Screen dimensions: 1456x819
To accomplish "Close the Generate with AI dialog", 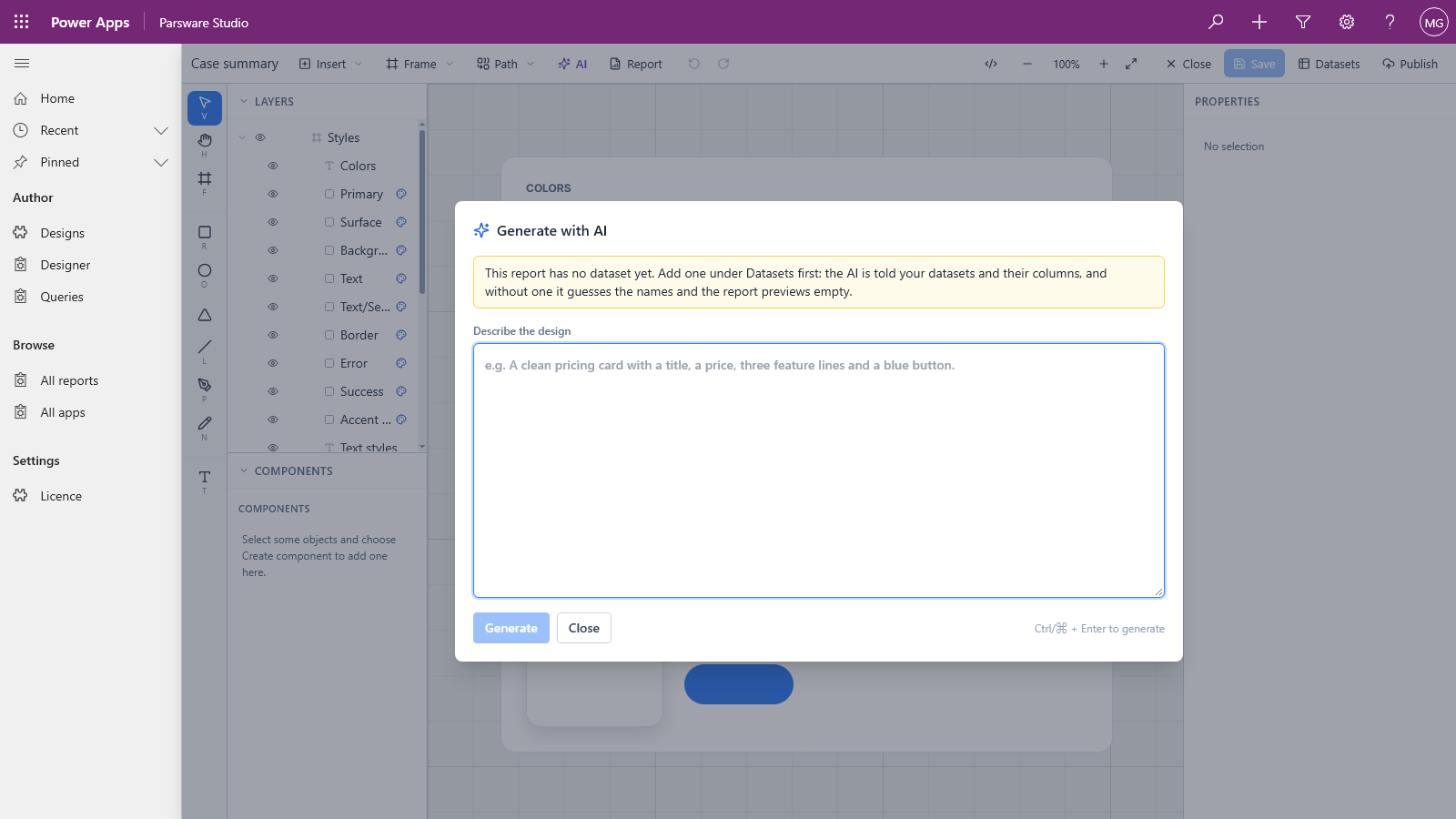I will pos(584,628).
